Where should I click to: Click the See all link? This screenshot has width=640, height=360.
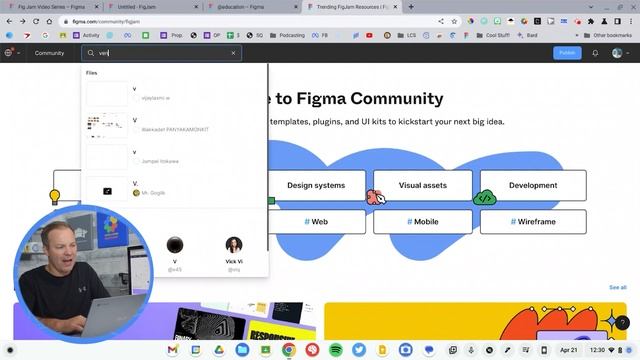(618, 287)
